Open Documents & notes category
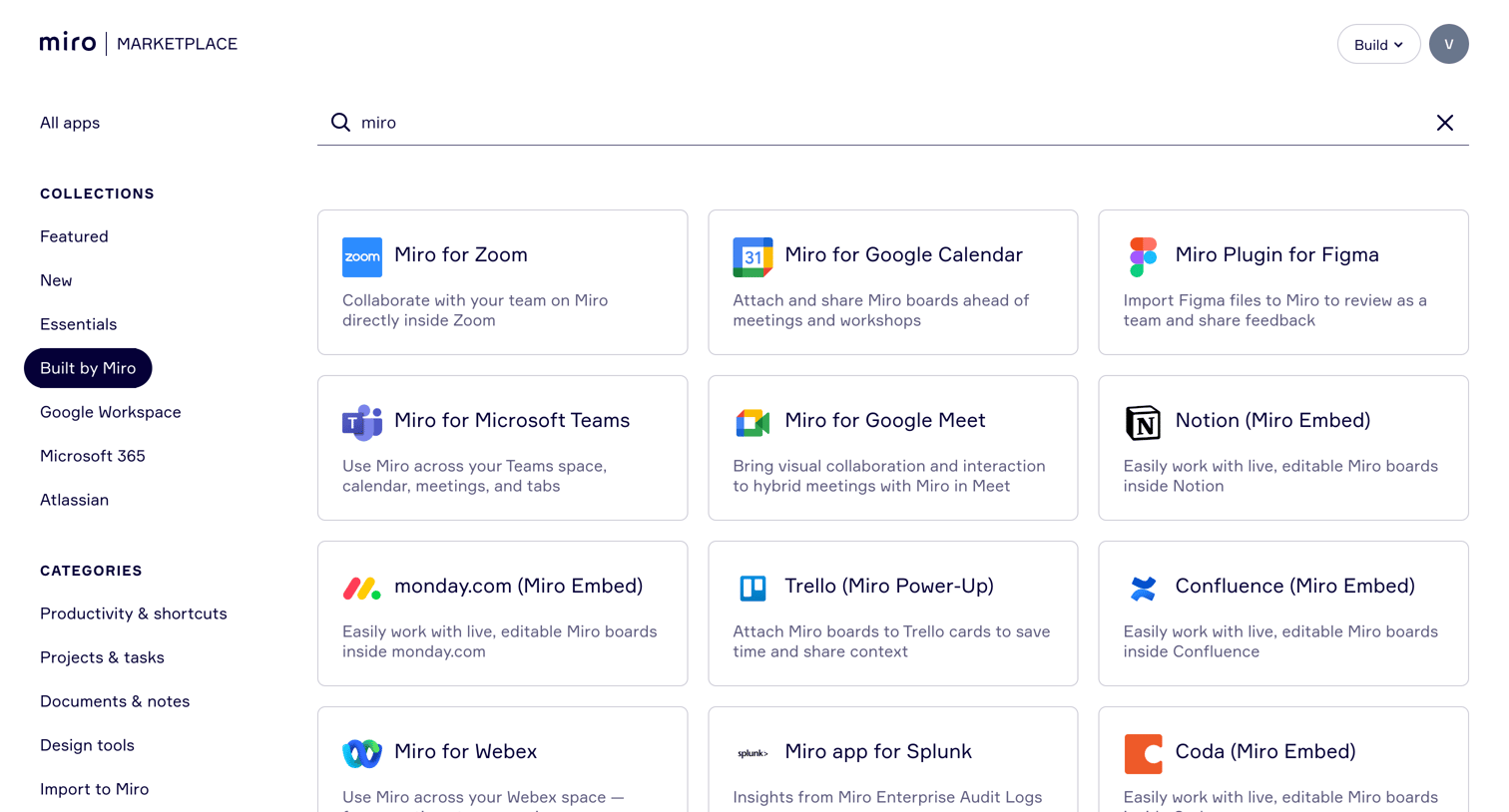 [115, 701]
